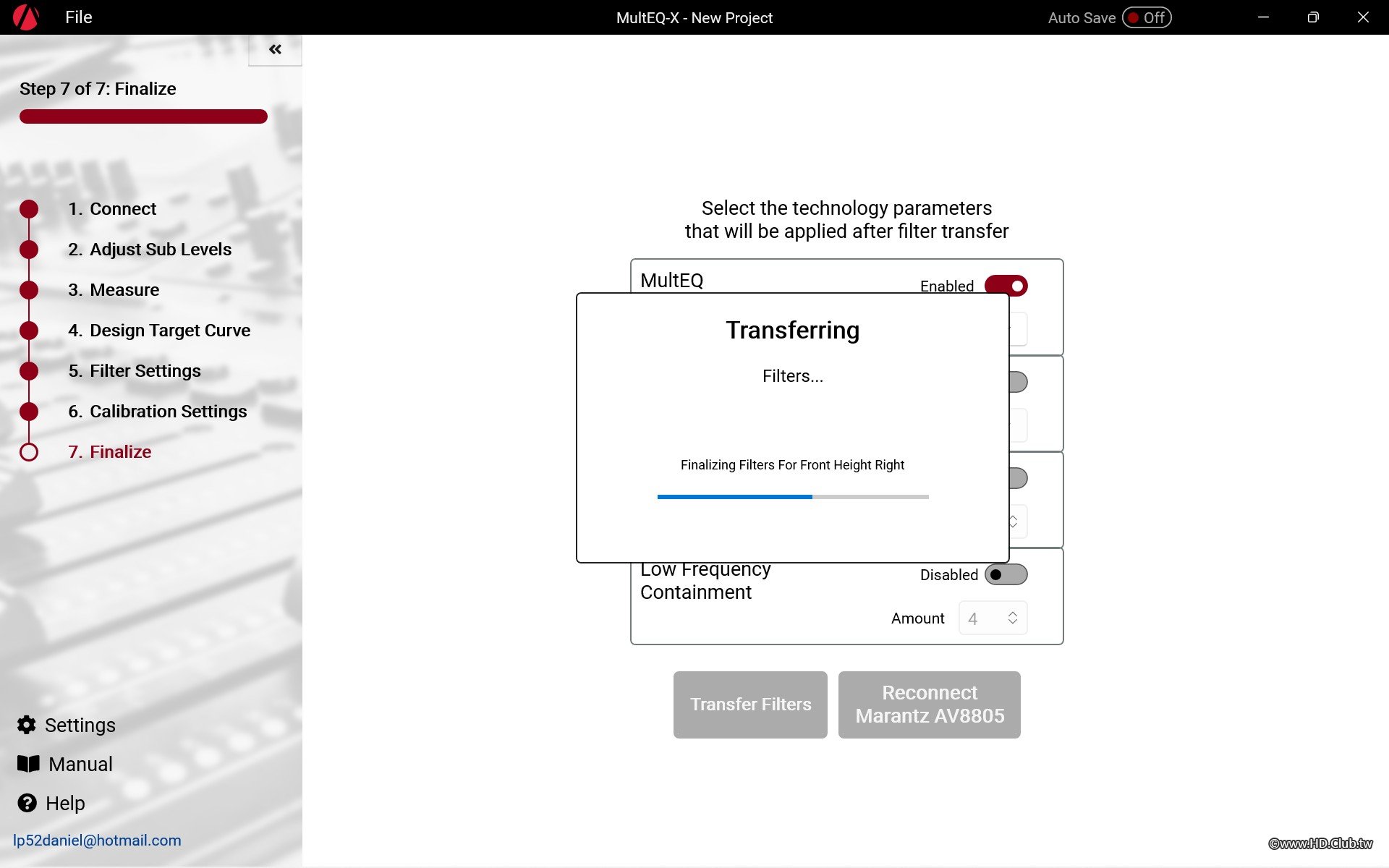Image resolution: width=1389 pixels, height=868 pixels.
Task: Minimize the MultEQ-X window
Action: point(1263,17)
